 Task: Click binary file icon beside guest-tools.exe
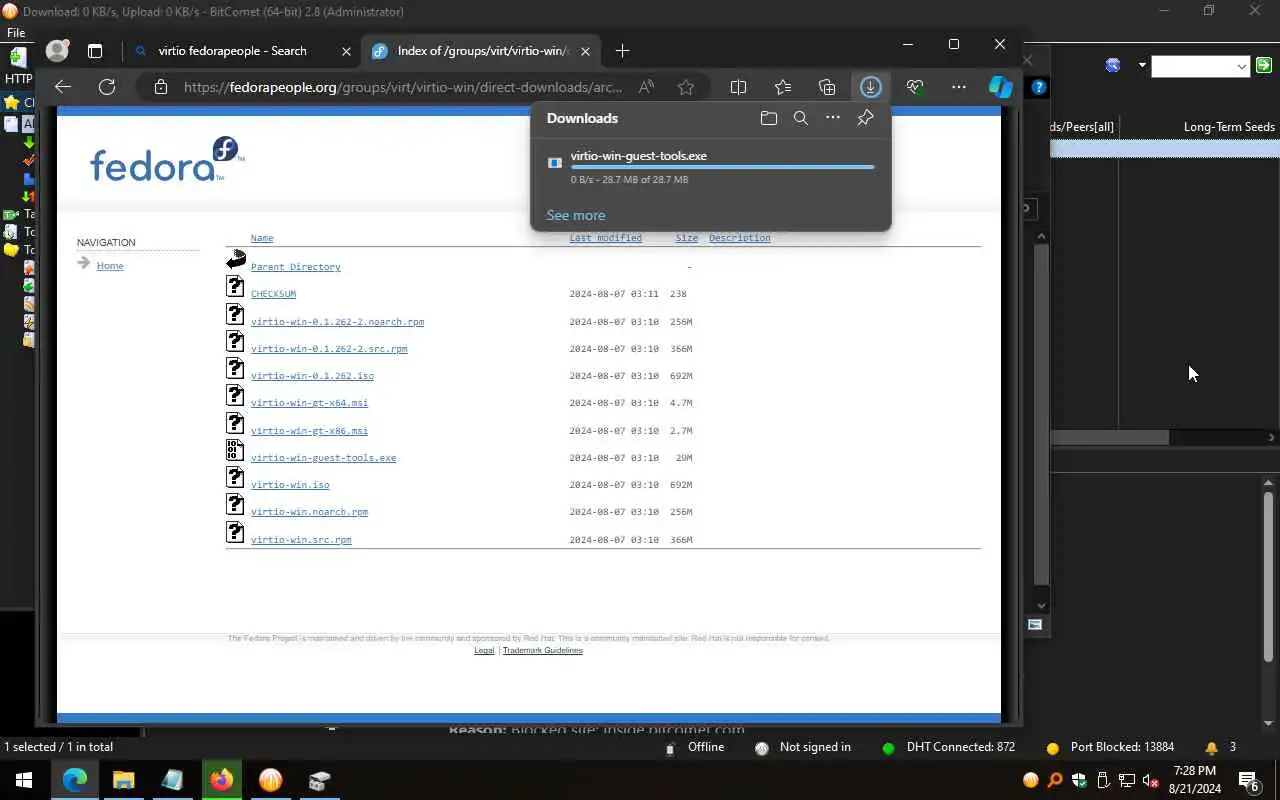click(x=235, y=450)
